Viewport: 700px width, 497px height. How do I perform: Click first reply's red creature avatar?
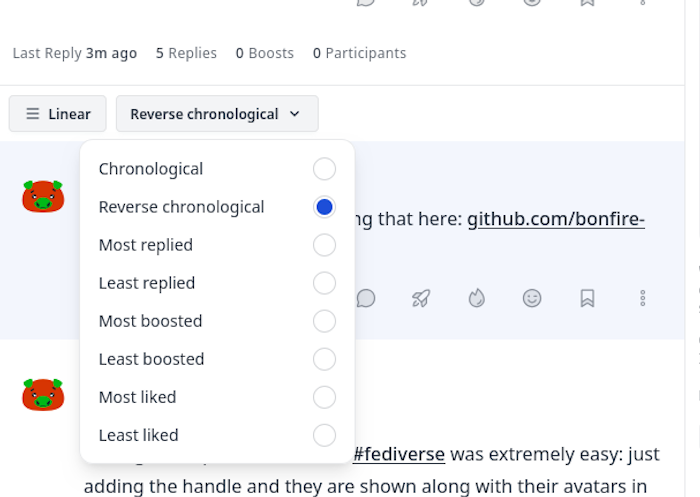tap(43, 196)
